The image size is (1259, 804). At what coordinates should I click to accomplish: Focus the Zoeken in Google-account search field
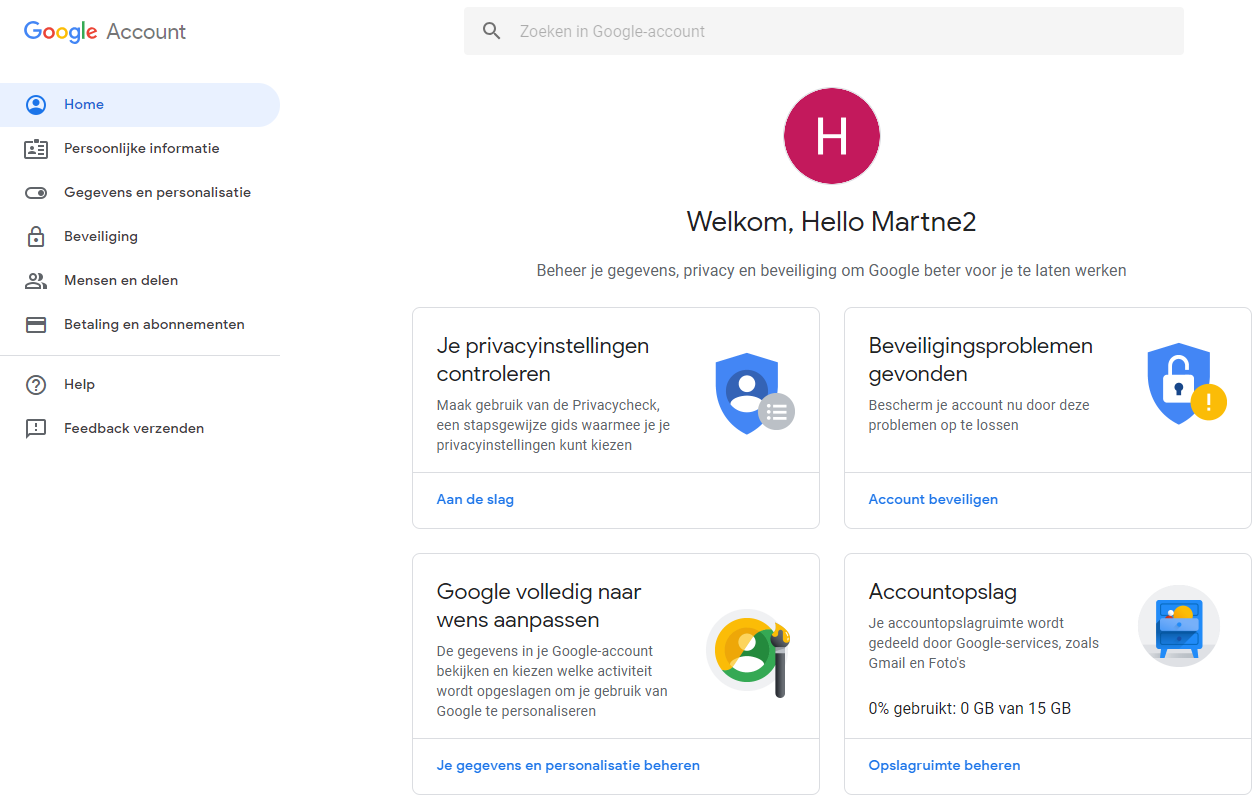[x=840, y=31]
